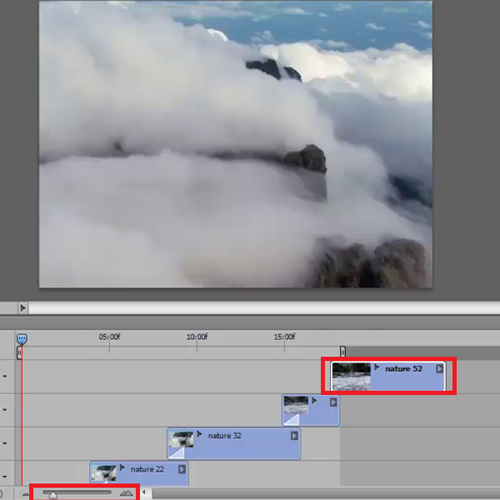This screenshot has width=500, height=500.
Task: Click the zoom in mountains icon
Action: [x=126, y=493]
